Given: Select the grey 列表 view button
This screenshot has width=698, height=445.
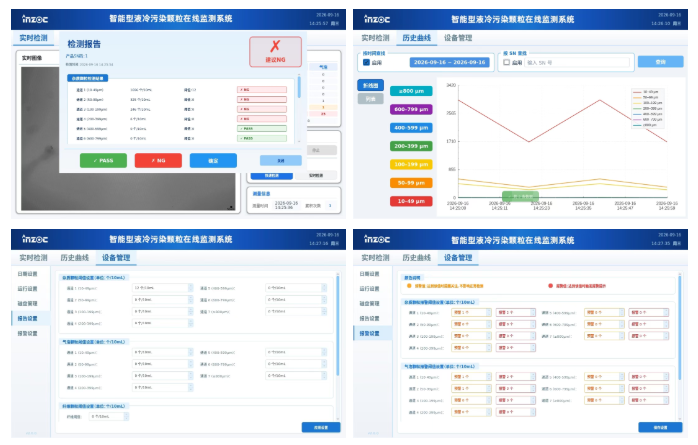Looking at the screenshot, I should click(x=370, y=99).
